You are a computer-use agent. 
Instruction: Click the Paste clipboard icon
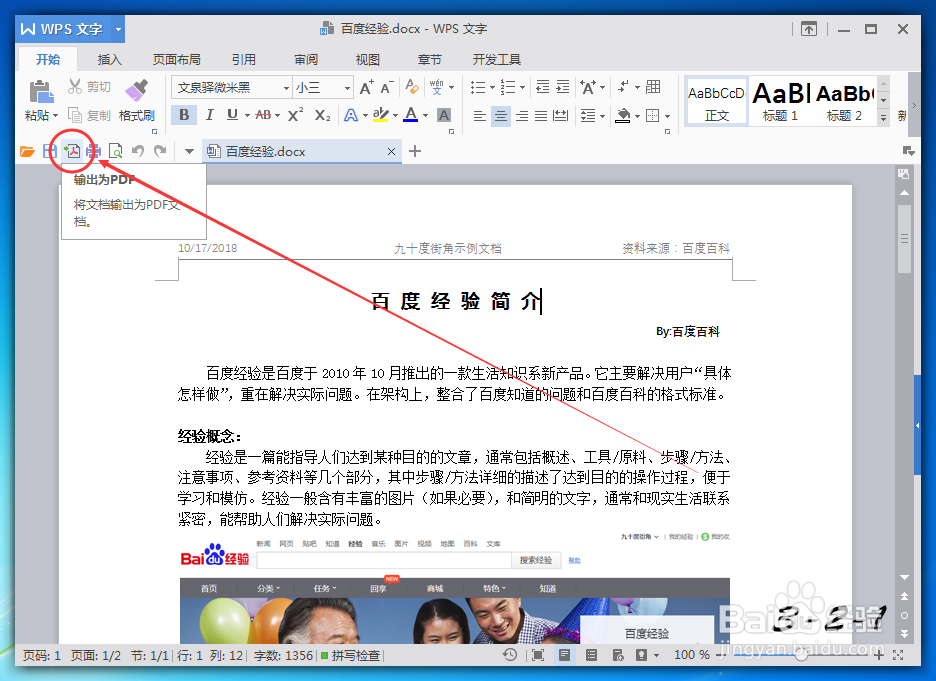(x=41, y=91)
